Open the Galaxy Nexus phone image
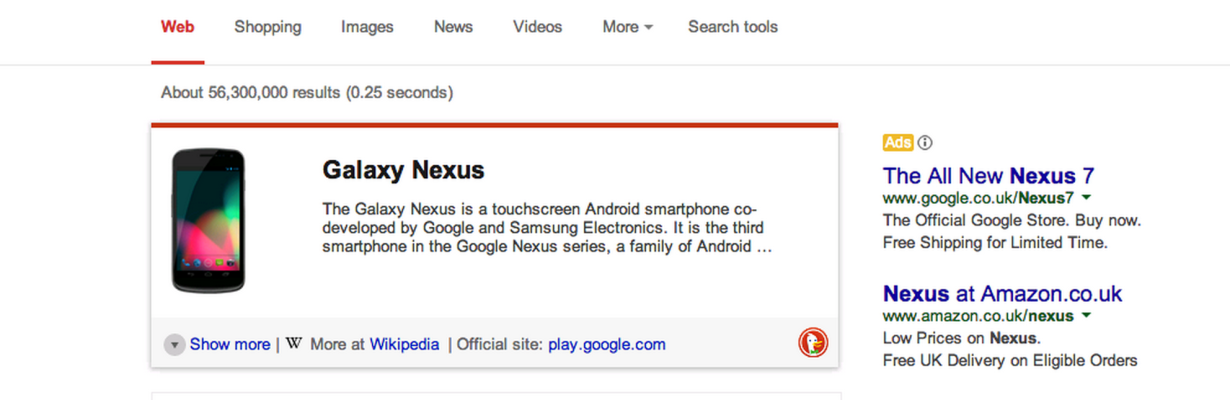The width and height of the screenshot is (1230, 400). click(208, 220)
